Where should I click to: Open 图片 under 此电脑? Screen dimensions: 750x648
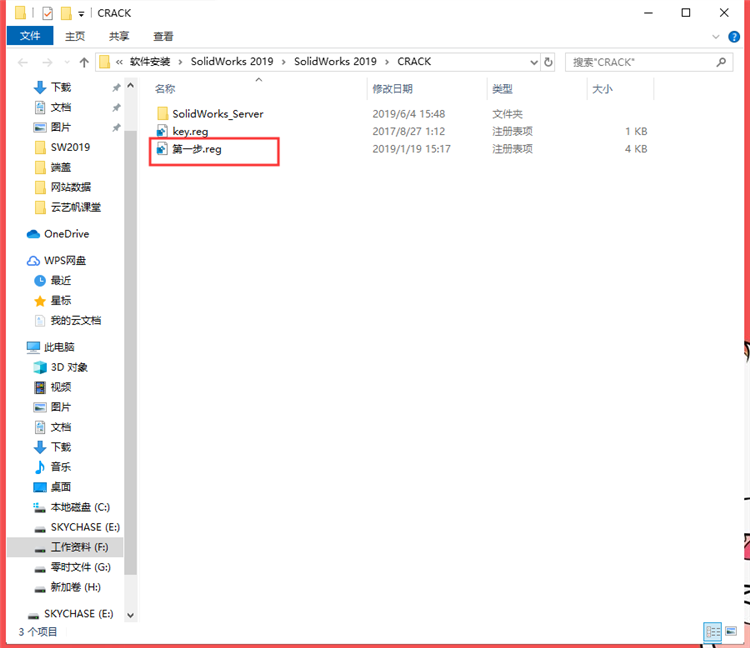[x=61, y=407]
